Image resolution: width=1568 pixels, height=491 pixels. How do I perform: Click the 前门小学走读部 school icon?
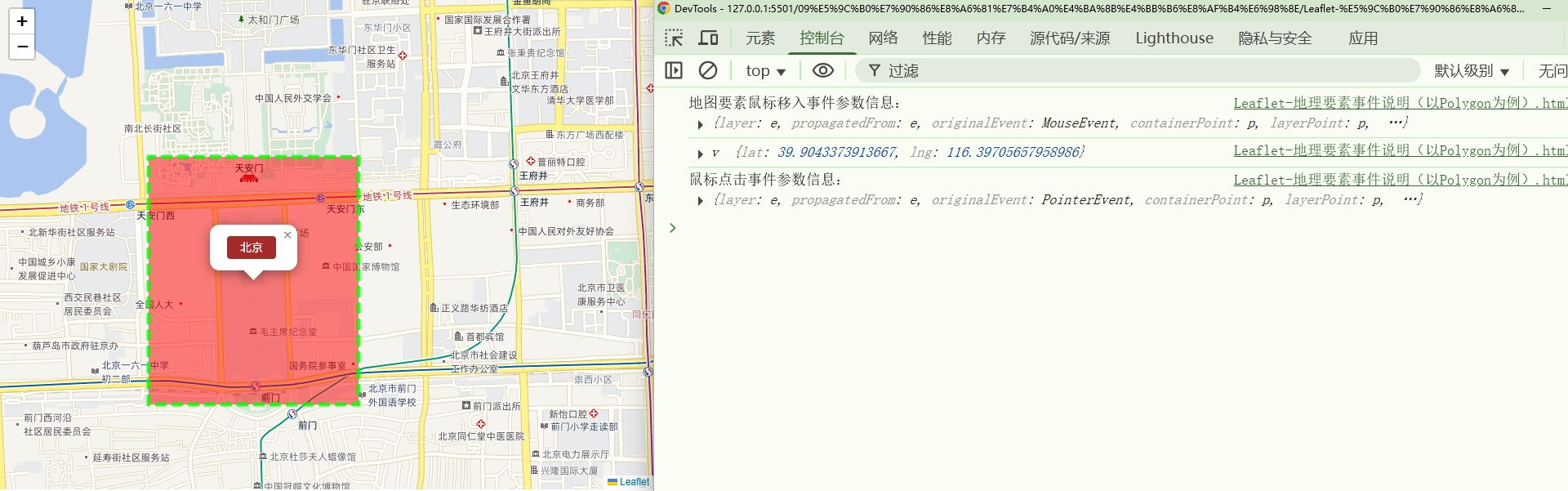coord(544,426)
